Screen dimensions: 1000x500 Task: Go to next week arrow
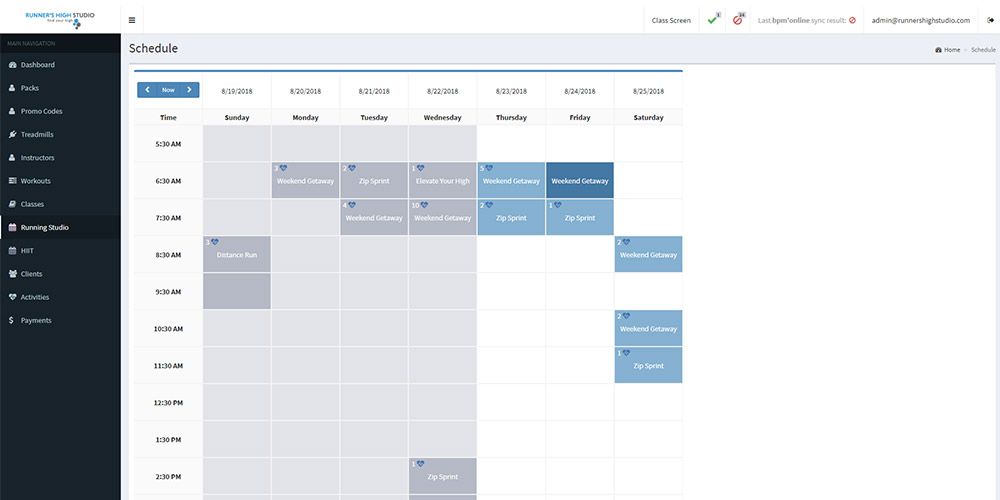click(189, 90)
